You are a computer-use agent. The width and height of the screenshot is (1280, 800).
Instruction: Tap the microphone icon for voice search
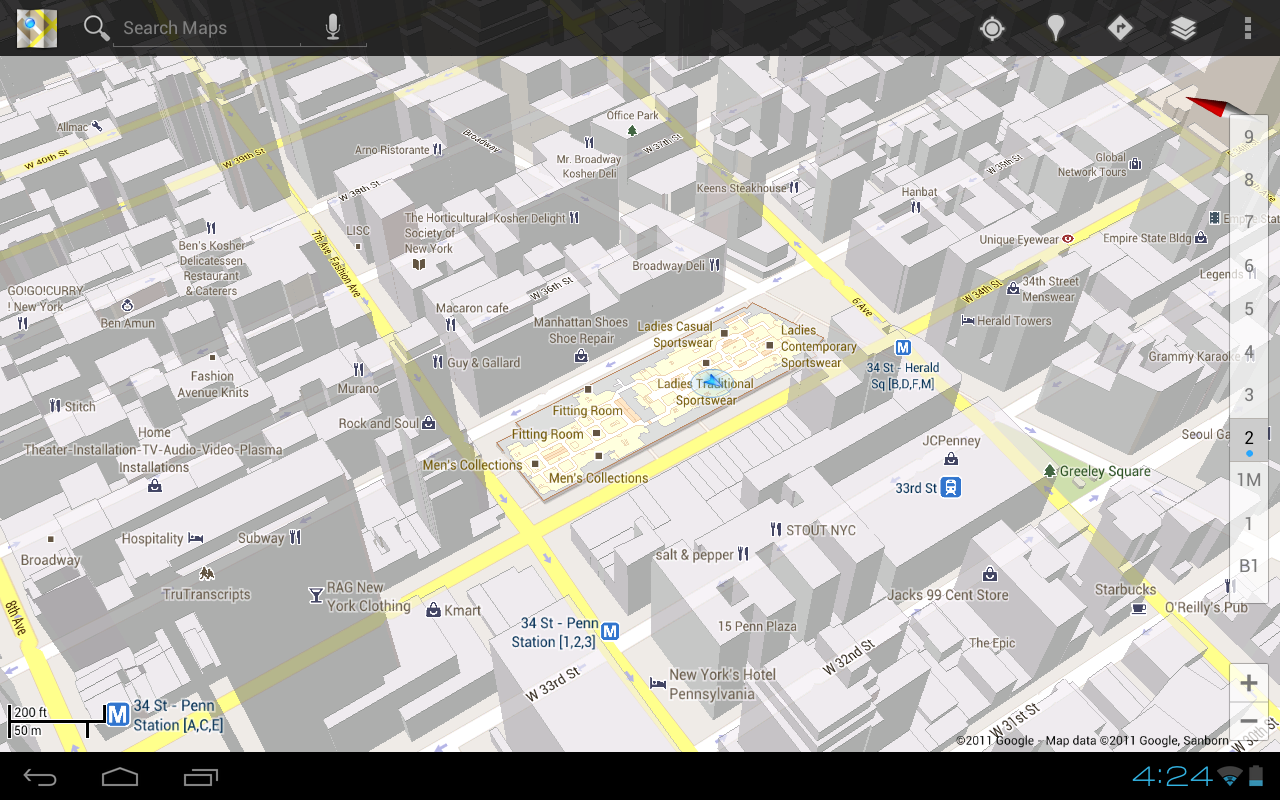(x=334, y=27)
